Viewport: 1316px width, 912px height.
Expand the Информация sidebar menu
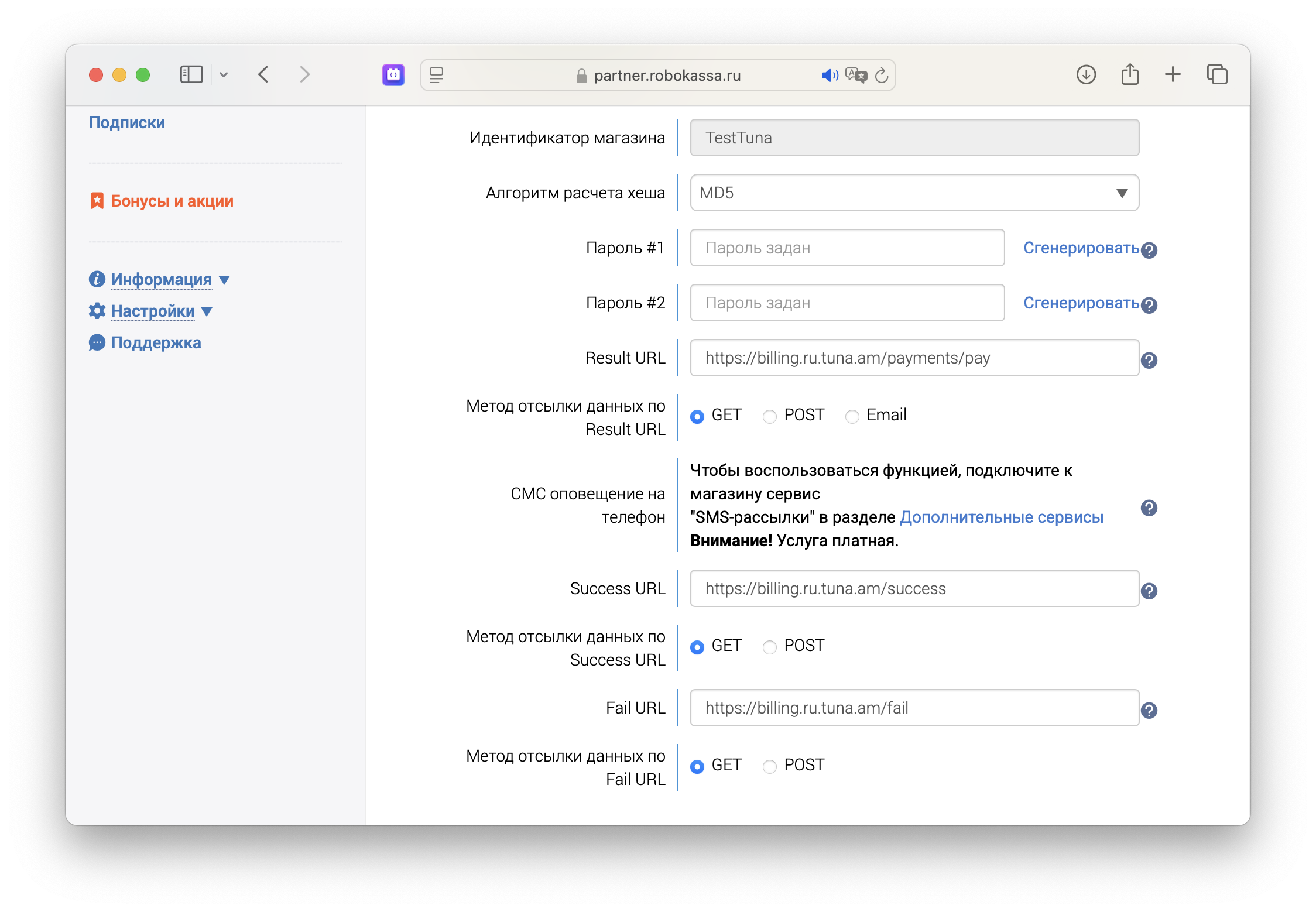click(161, 280)
